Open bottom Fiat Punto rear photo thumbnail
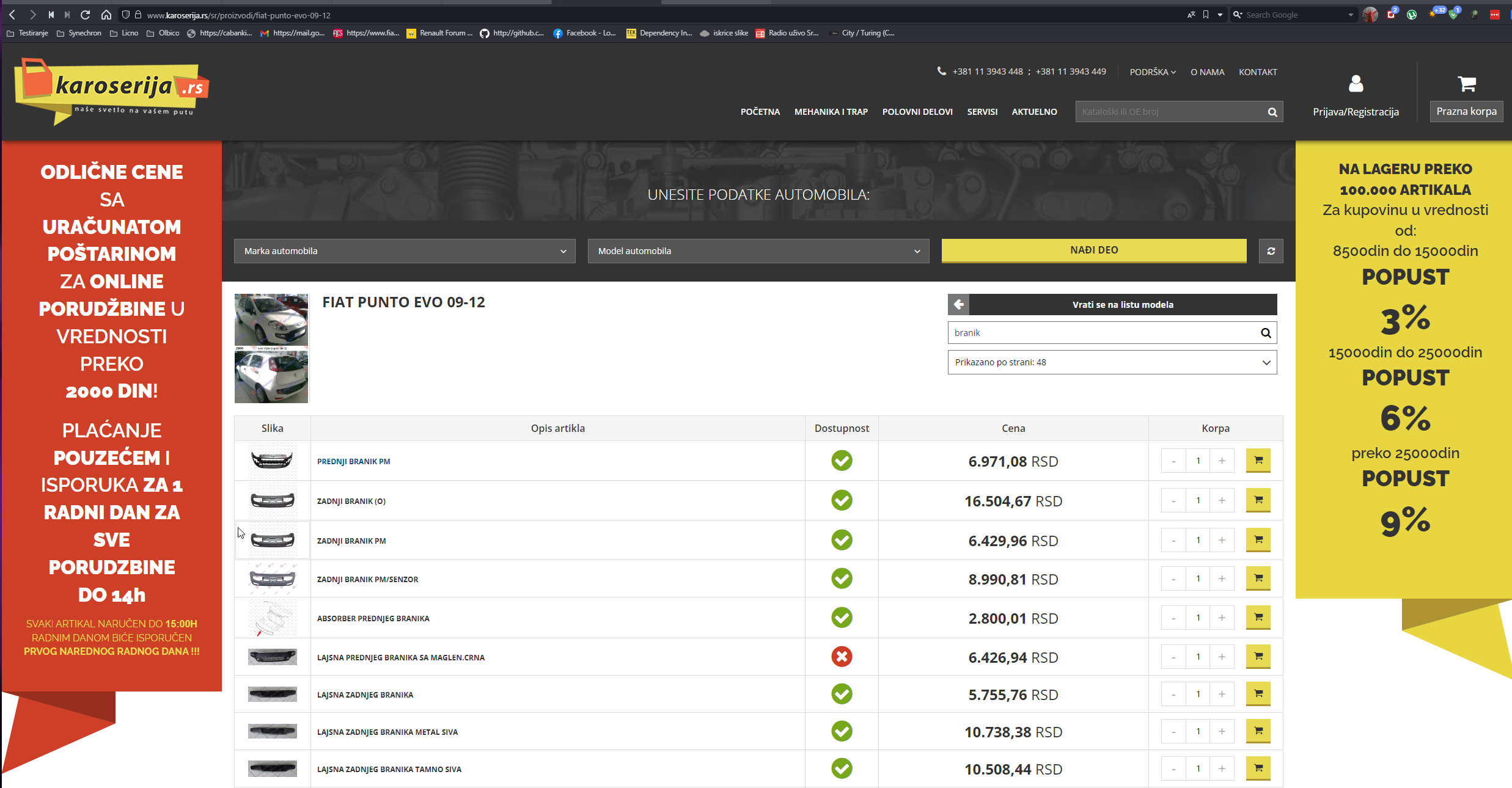This screenshot has width=1512, height=788. pyautogui.click(x=271, y=377)
